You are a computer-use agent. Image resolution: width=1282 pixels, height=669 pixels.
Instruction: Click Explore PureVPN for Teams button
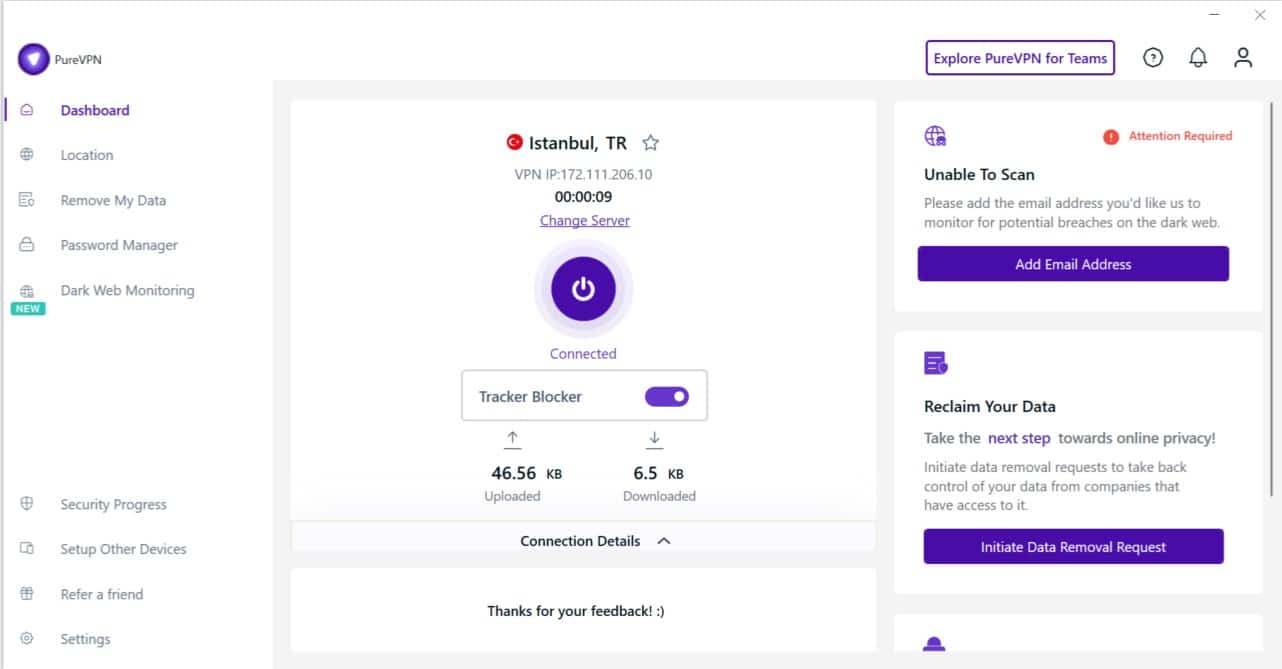tap(1020, 58)
